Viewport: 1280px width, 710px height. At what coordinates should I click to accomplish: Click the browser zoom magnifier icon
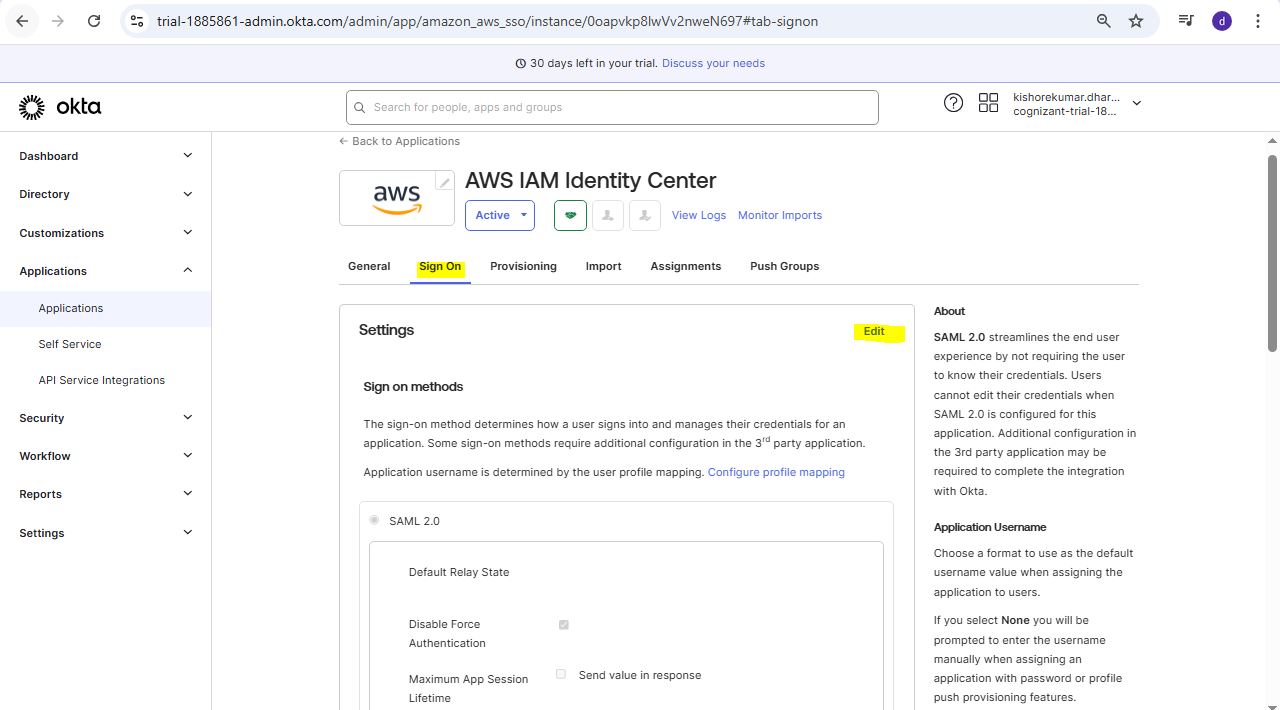coord(1104,21)
